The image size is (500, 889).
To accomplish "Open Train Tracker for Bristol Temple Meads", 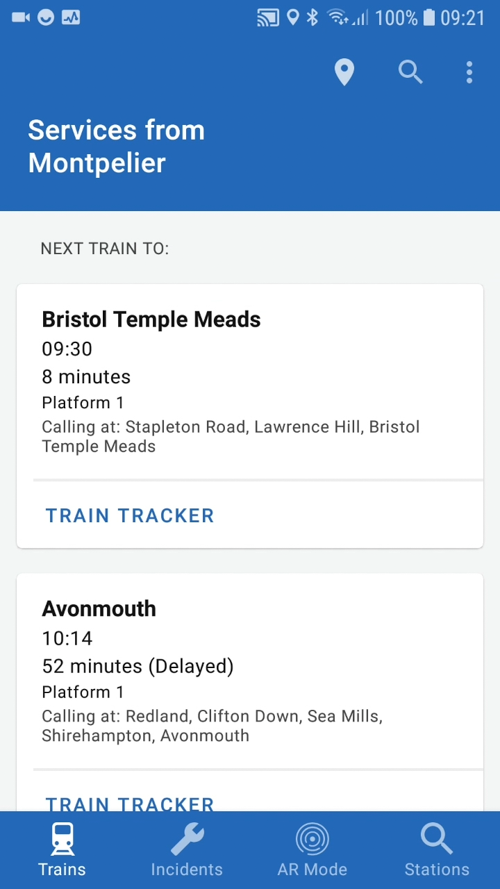I will [130, 515].
